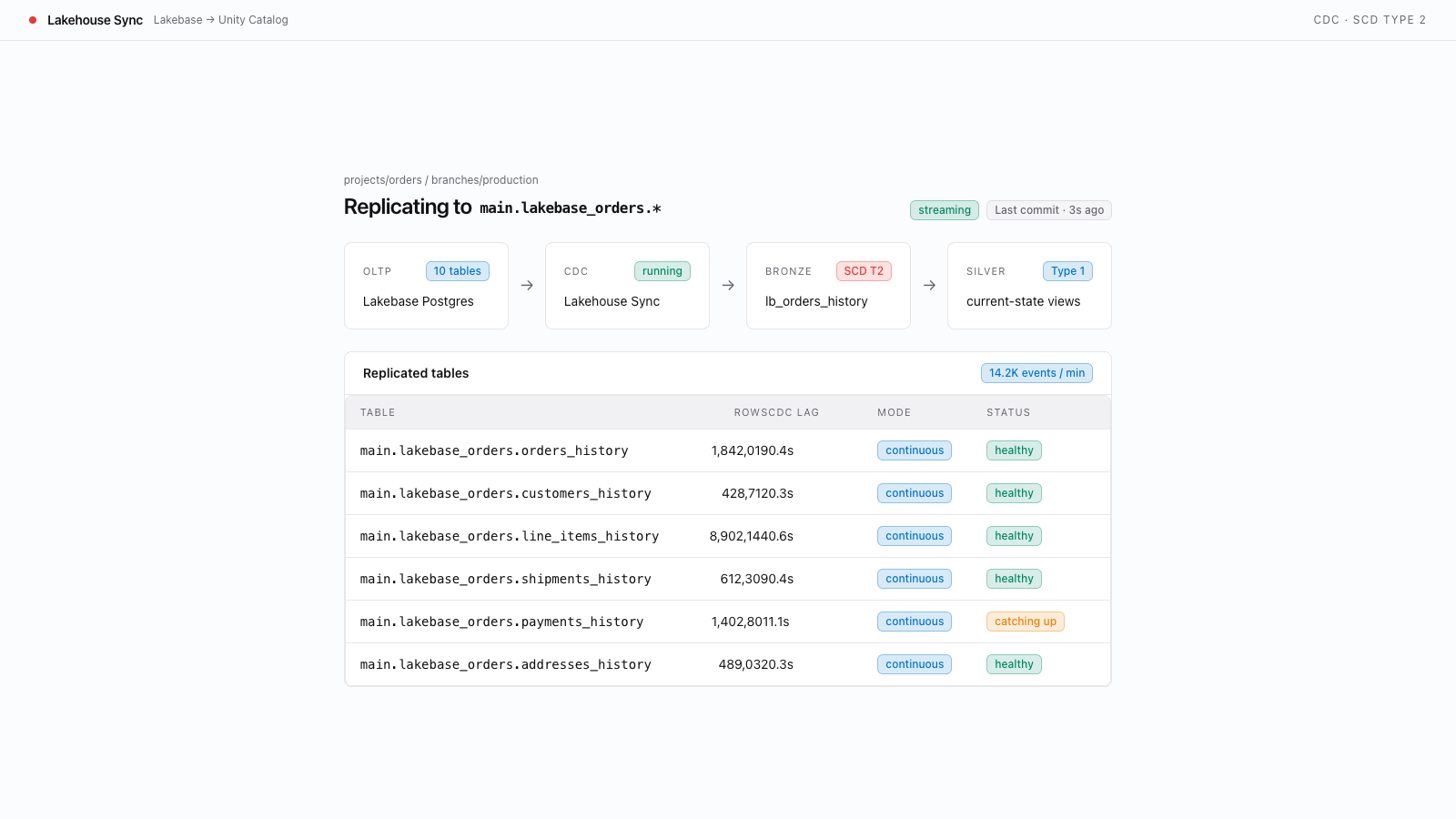Image resolution: width=1456 pixels, height=819 pixels.
Task: Click the Type 1 badge
Action: (x=1067, y=271)
